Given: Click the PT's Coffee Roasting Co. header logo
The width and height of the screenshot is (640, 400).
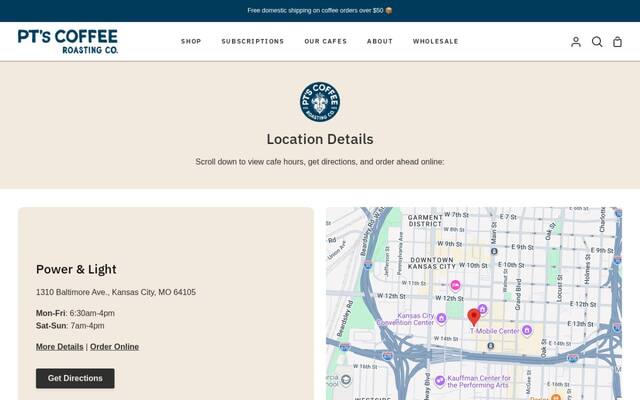Looking at the screenshot, I should (x=68, y=42).
